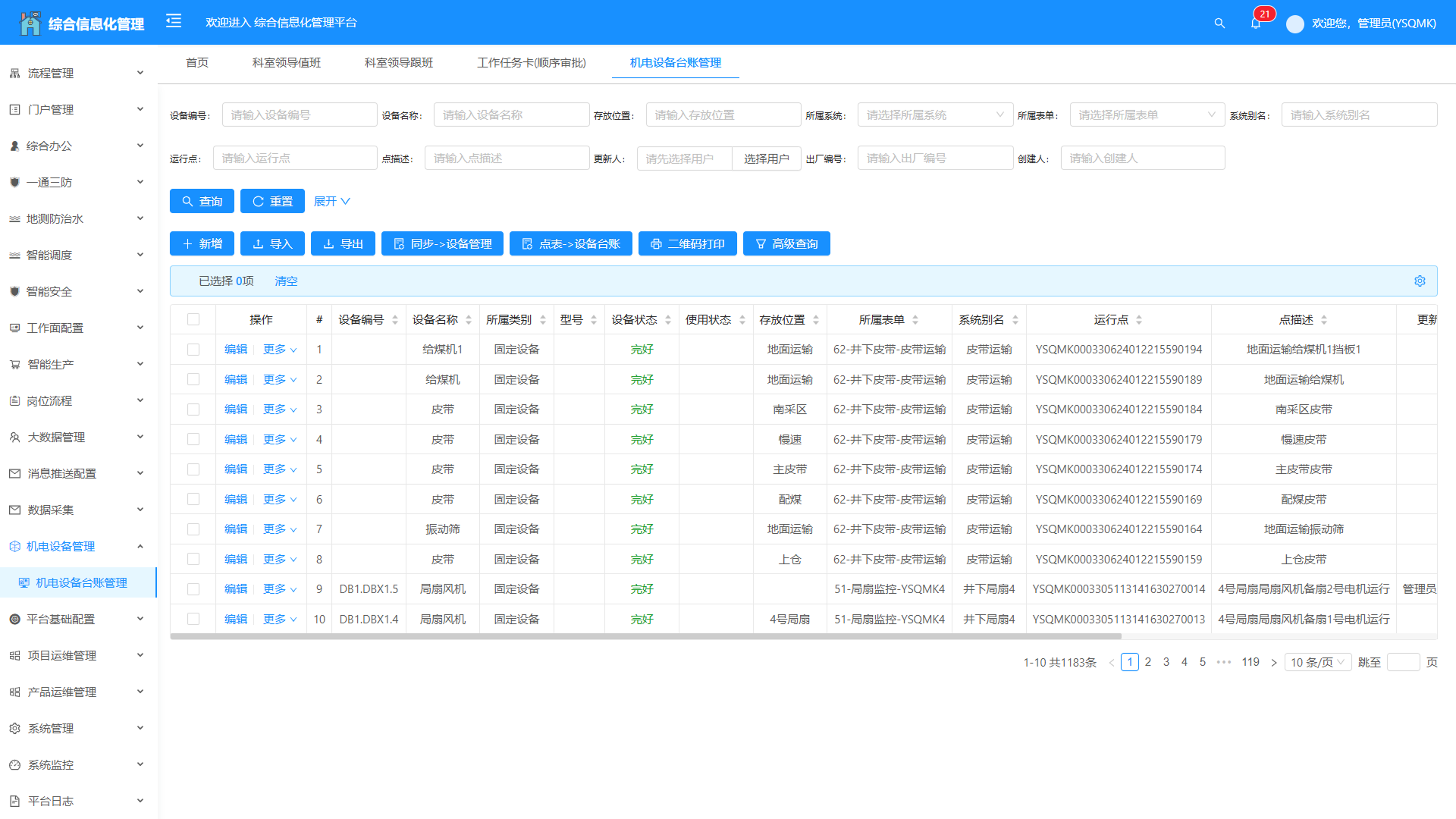The image size is (1456, 819).
Task: Check the row 1 给煤机1 checkbox
Action: (x=193, y=349)
